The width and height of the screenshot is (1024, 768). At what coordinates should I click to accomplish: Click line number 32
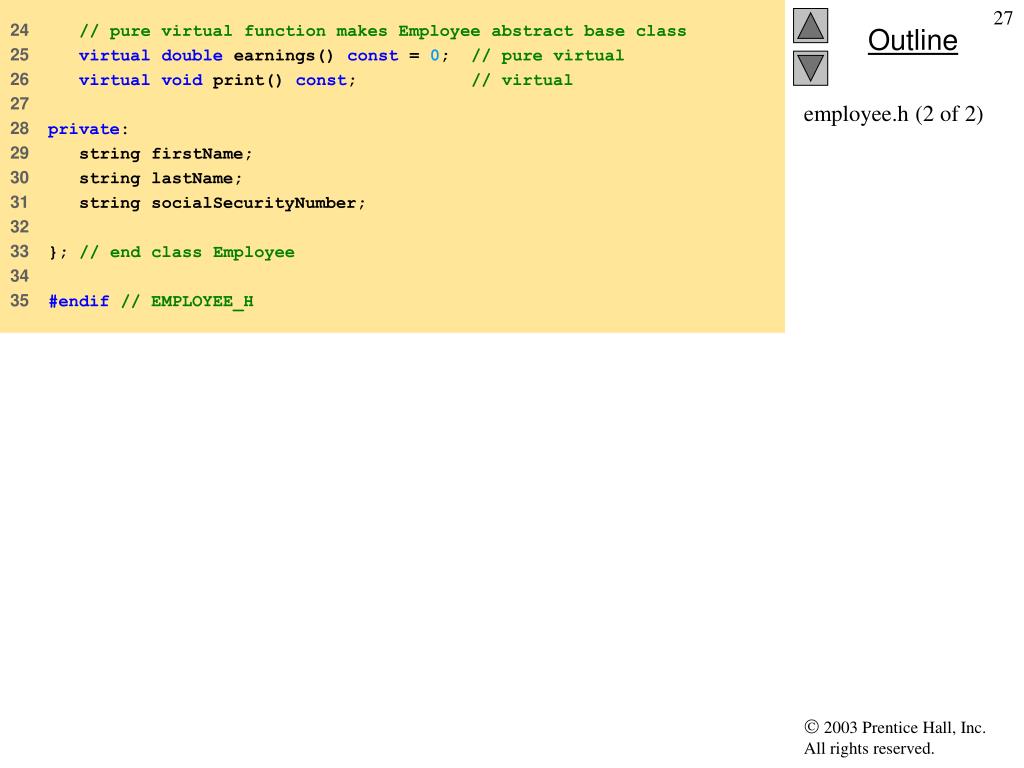[x=20, y=227]
